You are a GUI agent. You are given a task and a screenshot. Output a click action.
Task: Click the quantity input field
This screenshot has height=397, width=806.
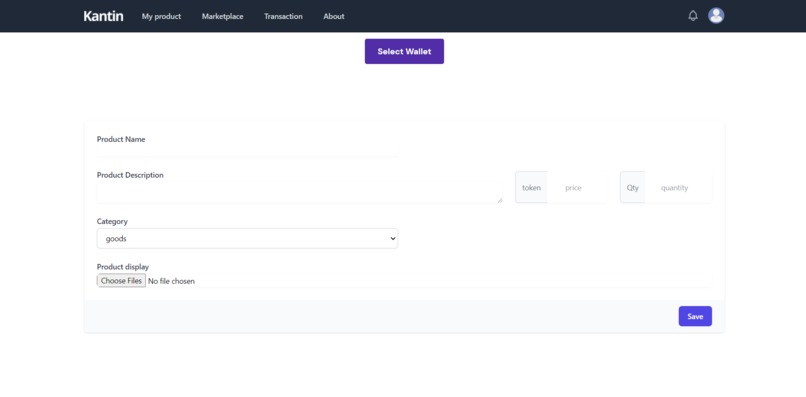point(679,188)
